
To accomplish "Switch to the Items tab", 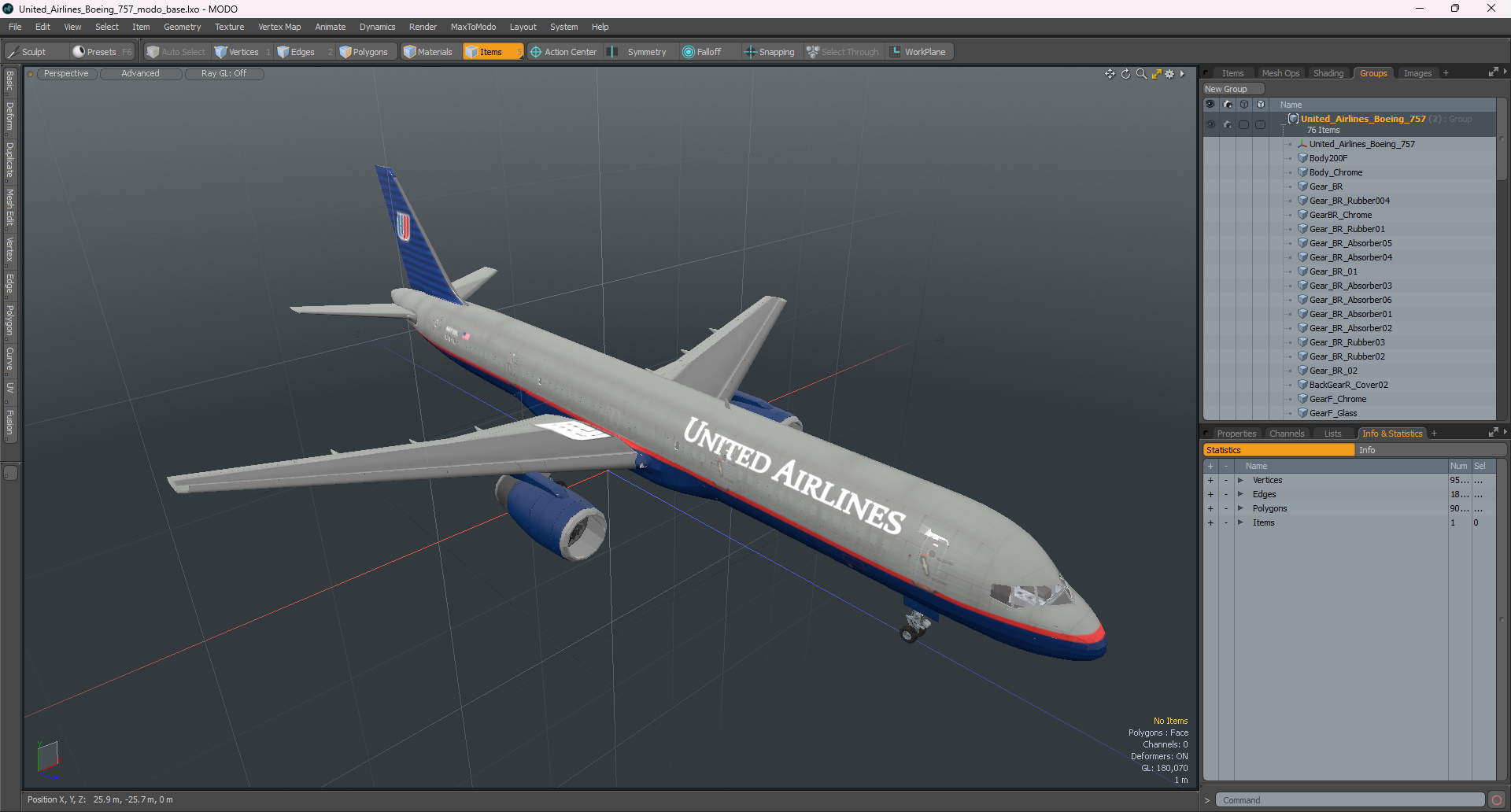I will click(x=1232, y=73).
